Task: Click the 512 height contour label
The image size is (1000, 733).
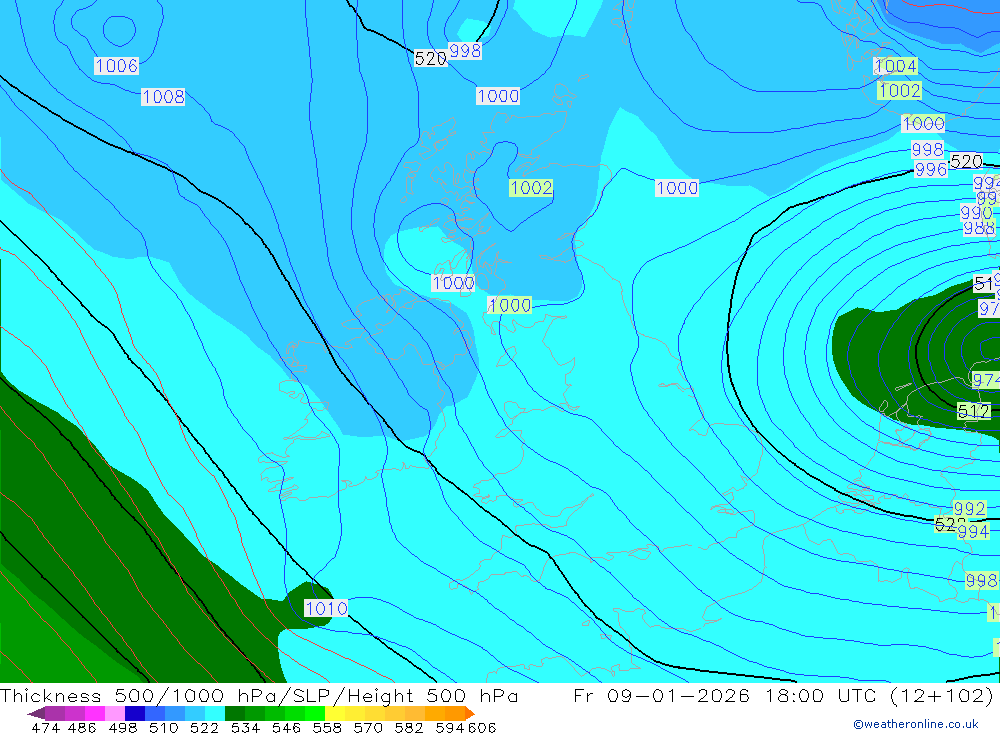Action: (974, 411)
